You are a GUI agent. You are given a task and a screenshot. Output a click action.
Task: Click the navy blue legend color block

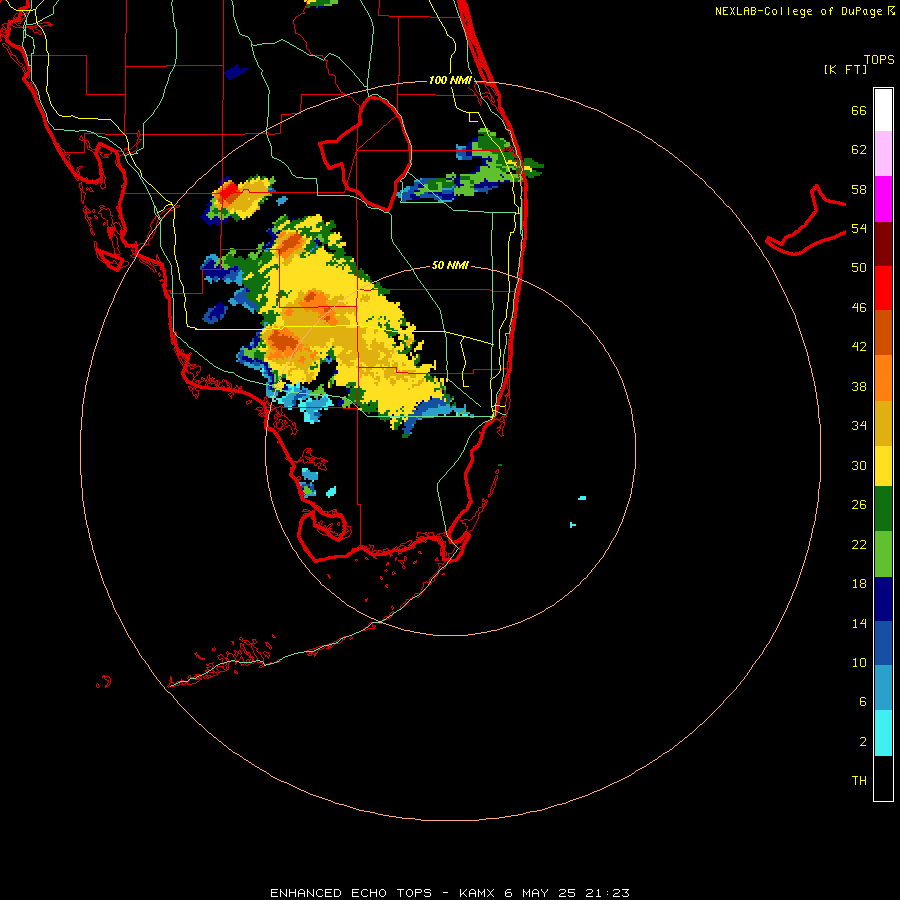[883, 599]
